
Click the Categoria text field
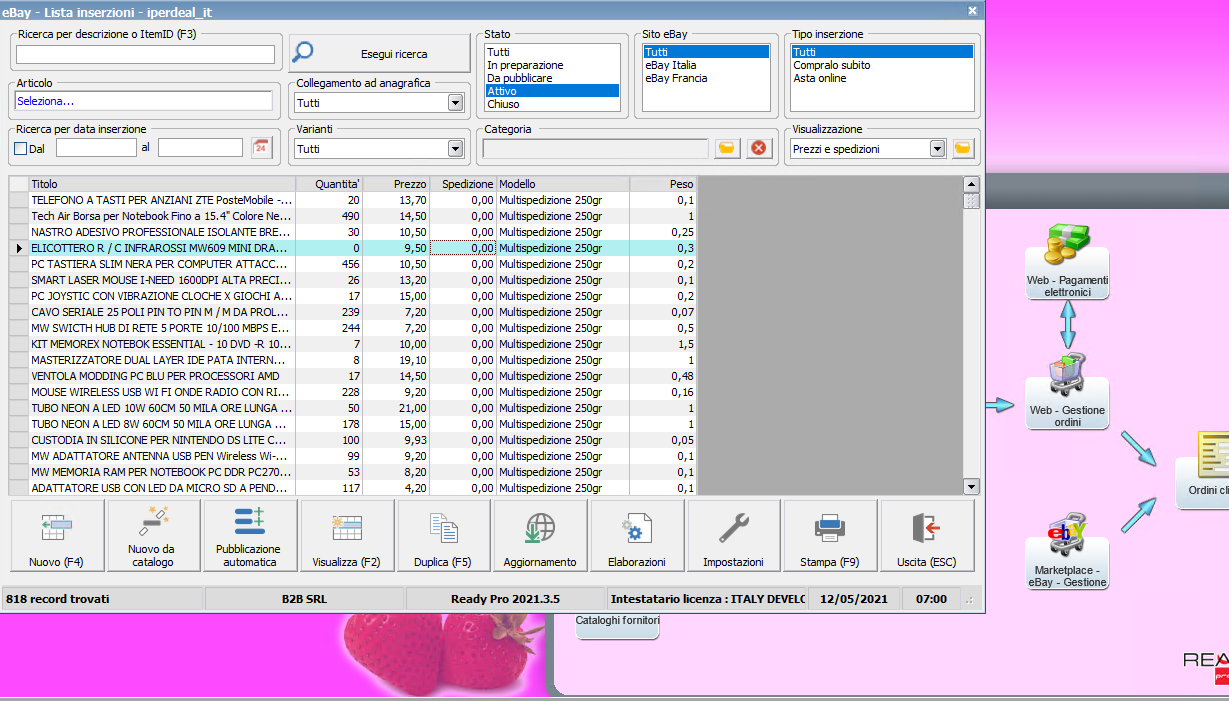click(x=596, y=148)
